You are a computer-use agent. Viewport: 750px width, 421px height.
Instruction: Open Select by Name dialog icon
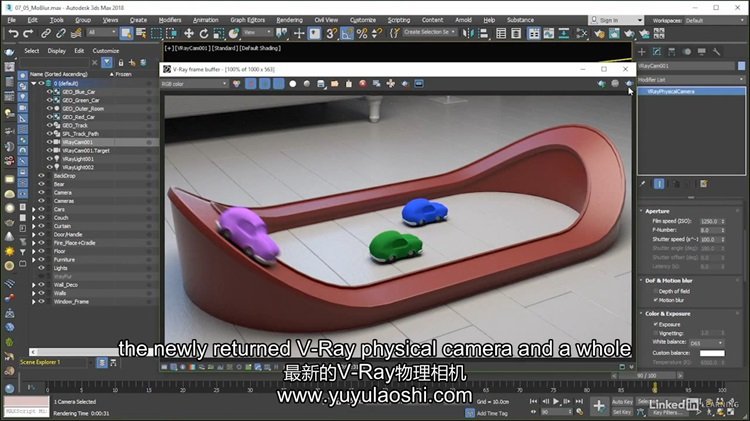click(x=141, y=33)
